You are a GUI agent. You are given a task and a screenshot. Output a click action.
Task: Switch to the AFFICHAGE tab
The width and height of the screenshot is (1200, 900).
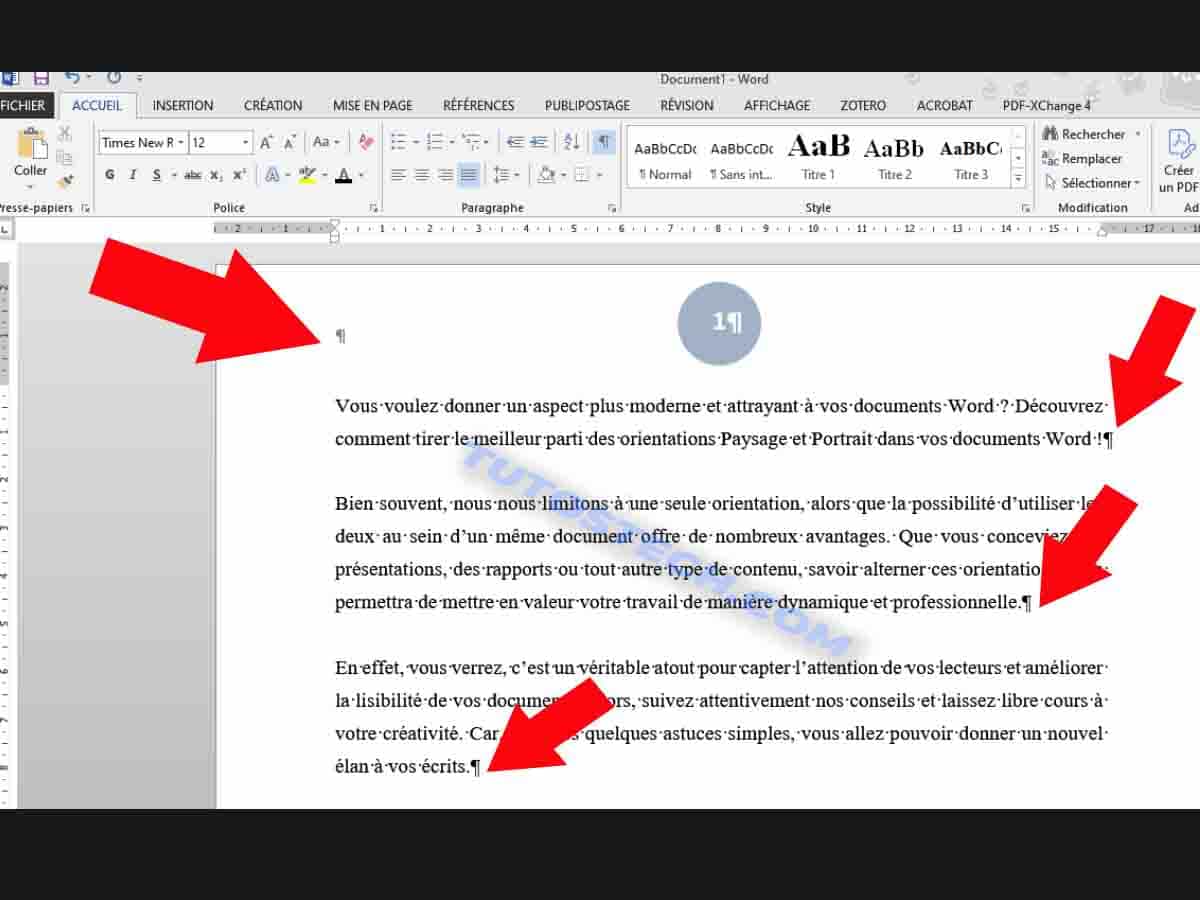coord(777,105)
